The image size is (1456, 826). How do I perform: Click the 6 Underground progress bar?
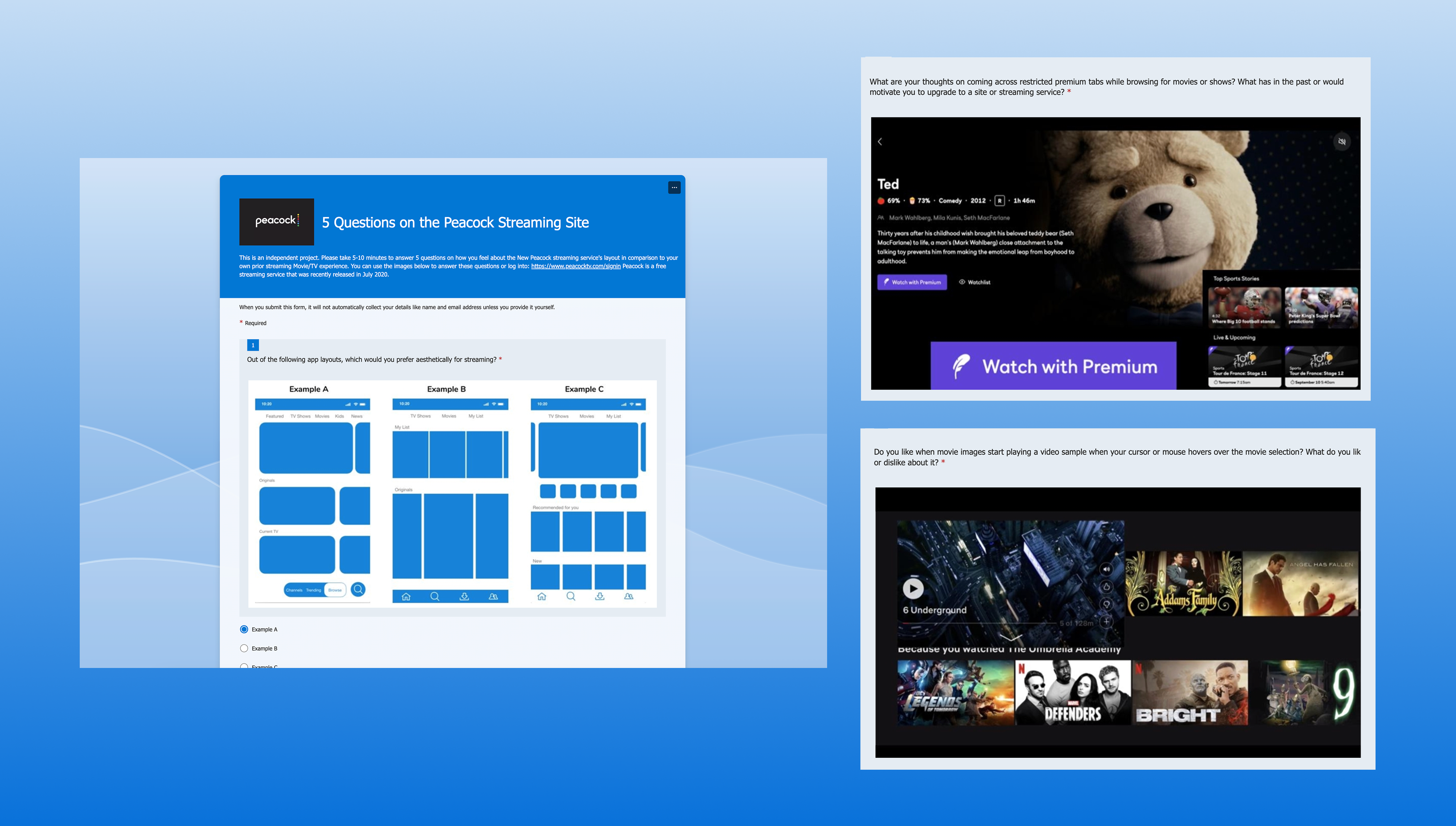coord(978,624)
